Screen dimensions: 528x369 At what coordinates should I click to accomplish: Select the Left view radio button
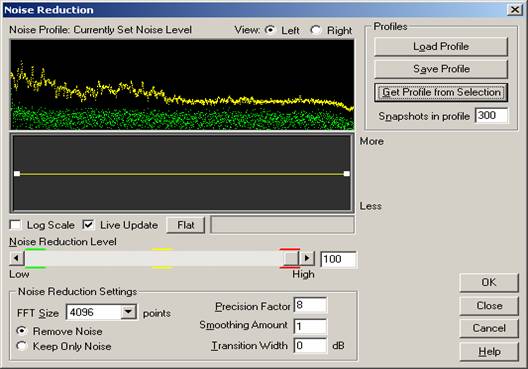(270, 30)
